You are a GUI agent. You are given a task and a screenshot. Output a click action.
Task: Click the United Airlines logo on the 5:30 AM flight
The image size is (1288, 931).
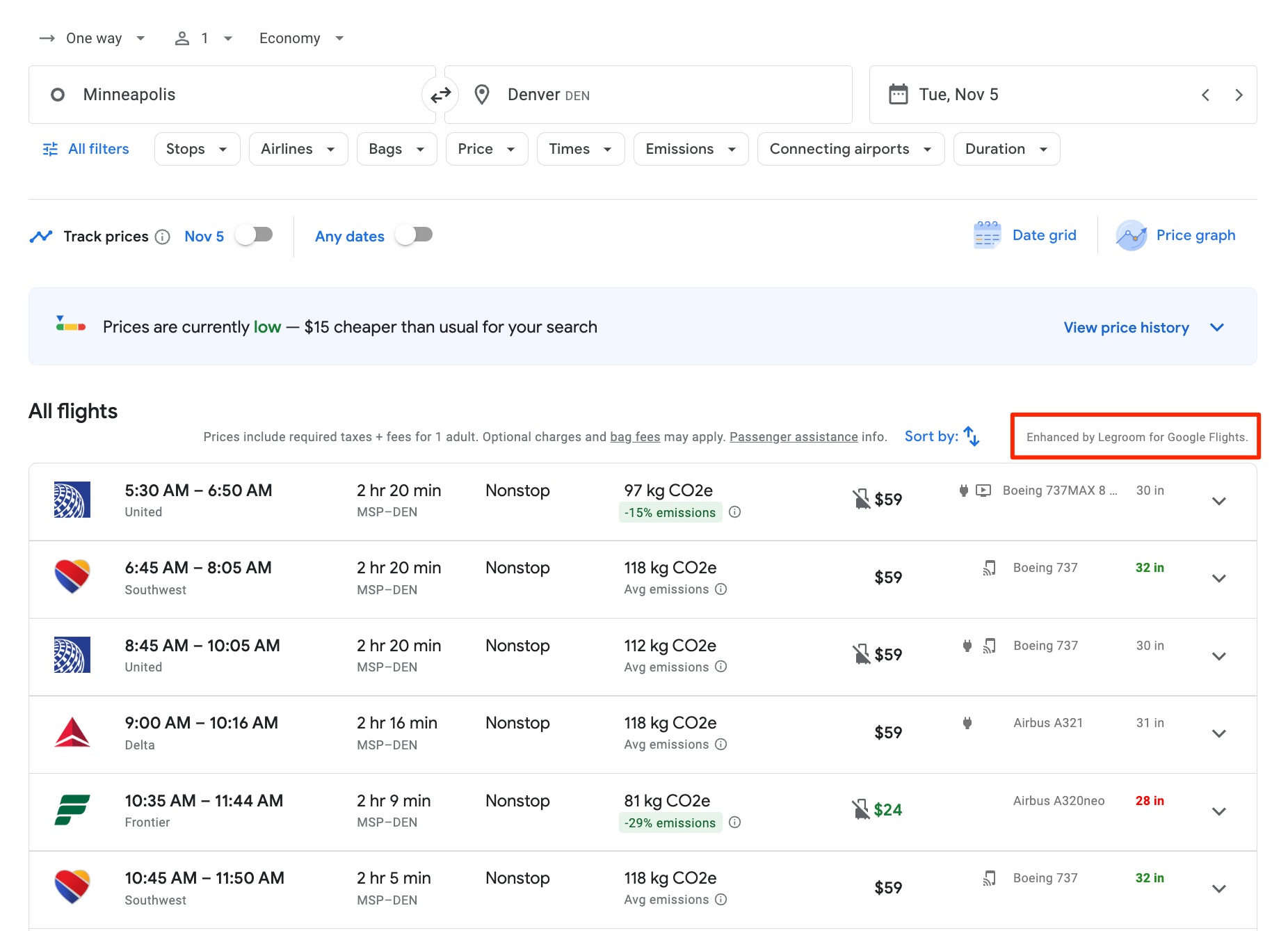click(x=72, y=499)
